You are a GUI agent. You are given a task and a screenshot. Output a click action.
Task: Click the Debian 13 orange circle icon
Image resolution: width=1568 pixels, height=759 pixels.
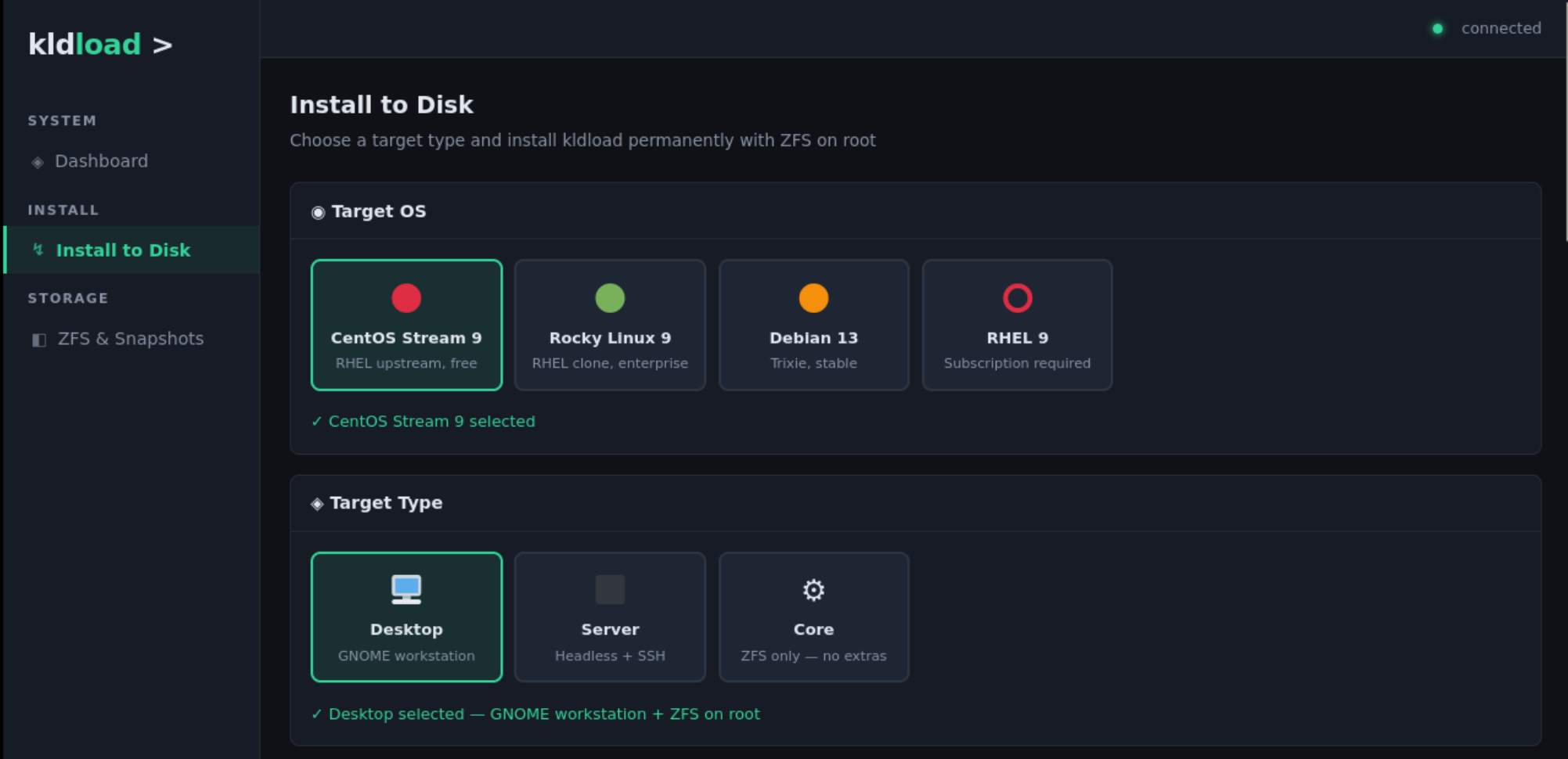tap(813, 297)
